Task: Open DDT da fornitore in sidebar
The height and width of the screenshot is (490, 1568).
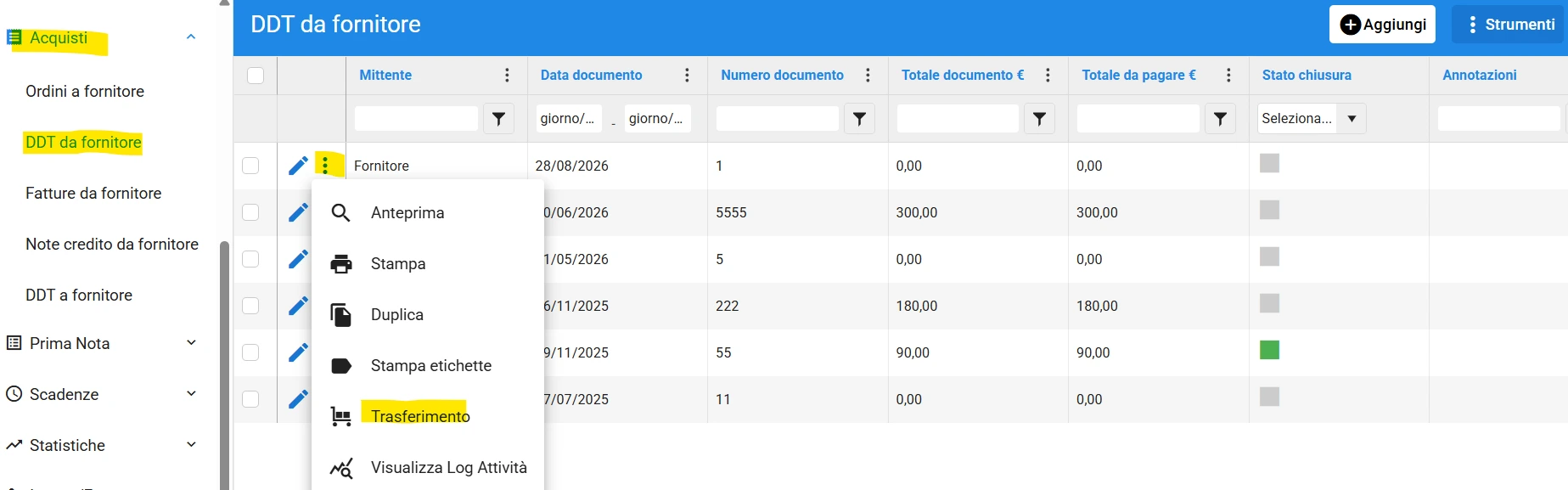Action: tap(83, 143)
